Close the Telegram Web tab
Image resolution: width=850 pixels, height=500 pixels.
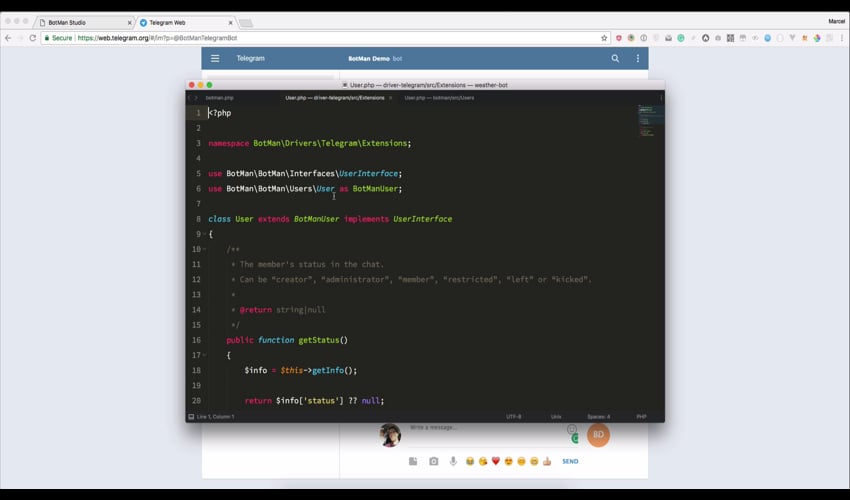(x=230, y=23)
